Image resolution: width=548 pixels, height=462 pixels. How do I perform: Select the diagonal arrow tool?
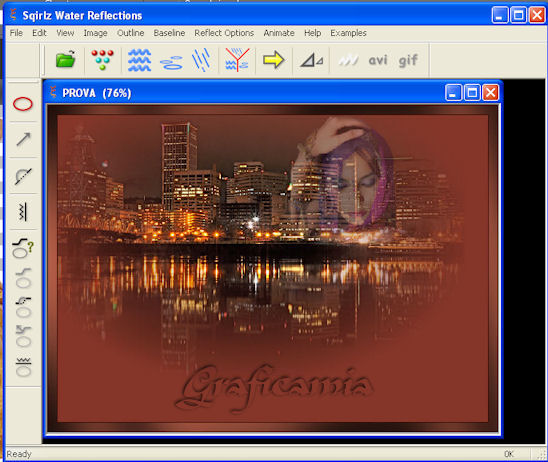coord(23,139)
